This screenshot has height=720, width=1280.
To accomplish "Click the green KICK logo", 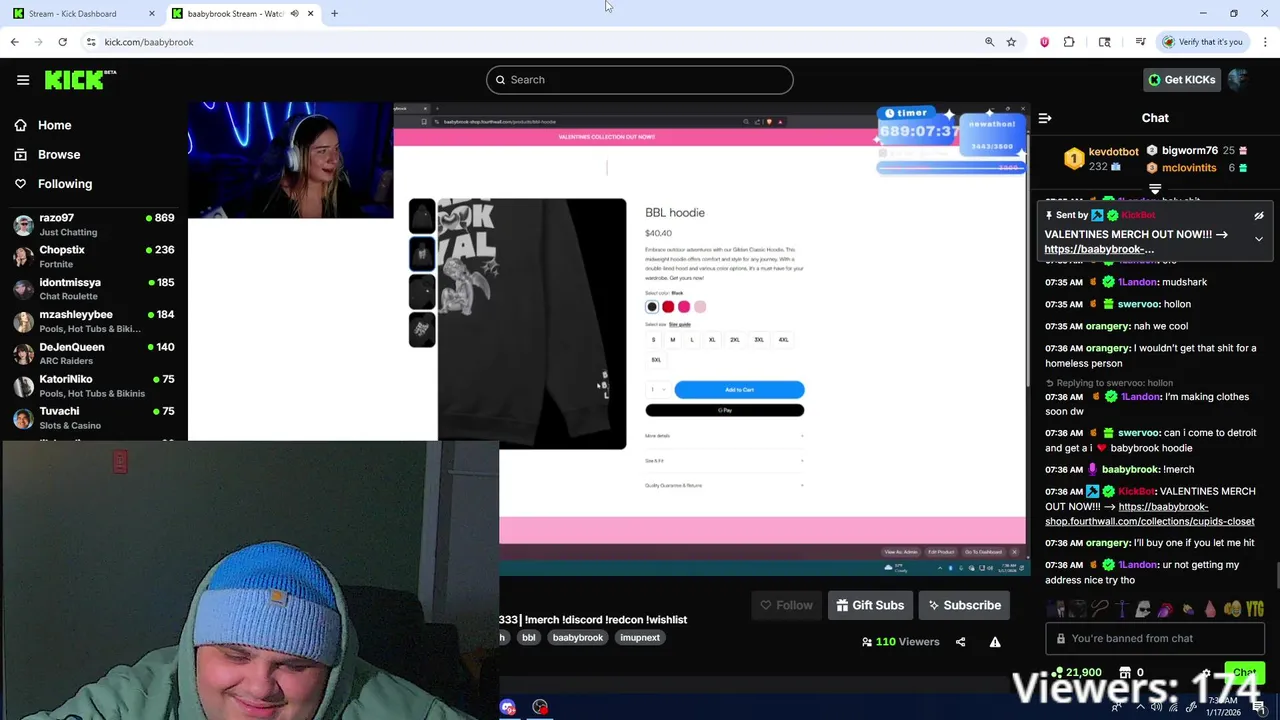I will 80,80.
